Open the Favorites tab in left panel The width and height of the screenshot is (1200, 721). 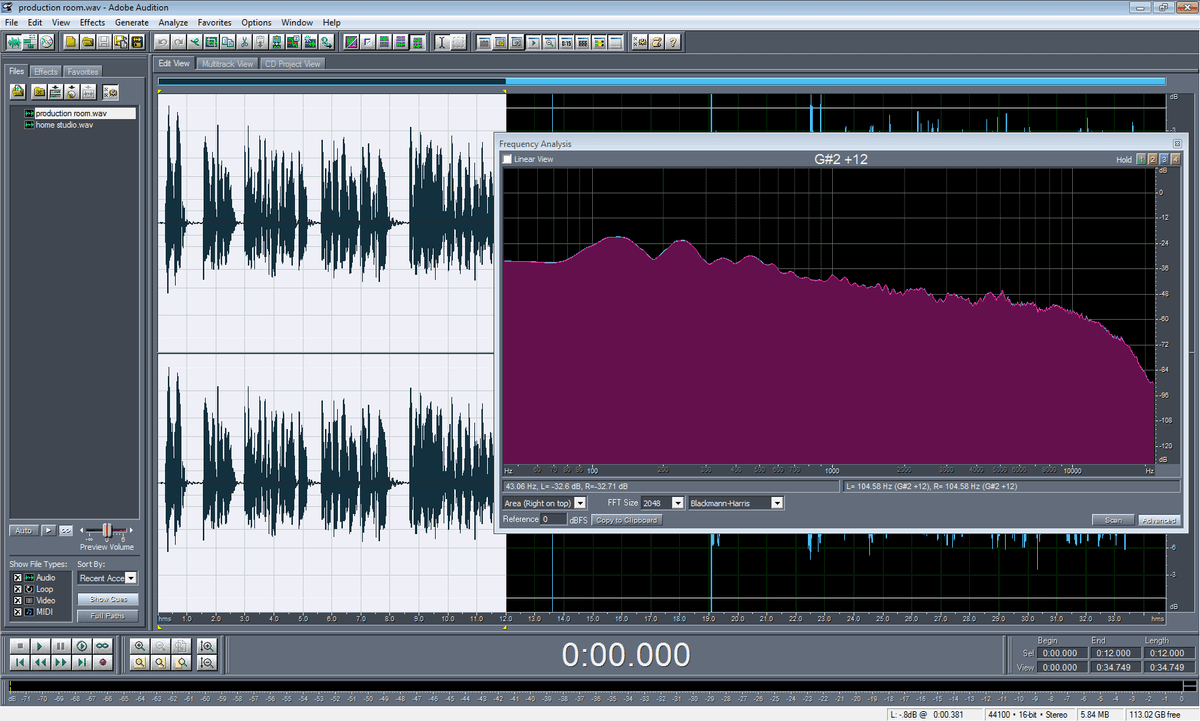point(83,72)
